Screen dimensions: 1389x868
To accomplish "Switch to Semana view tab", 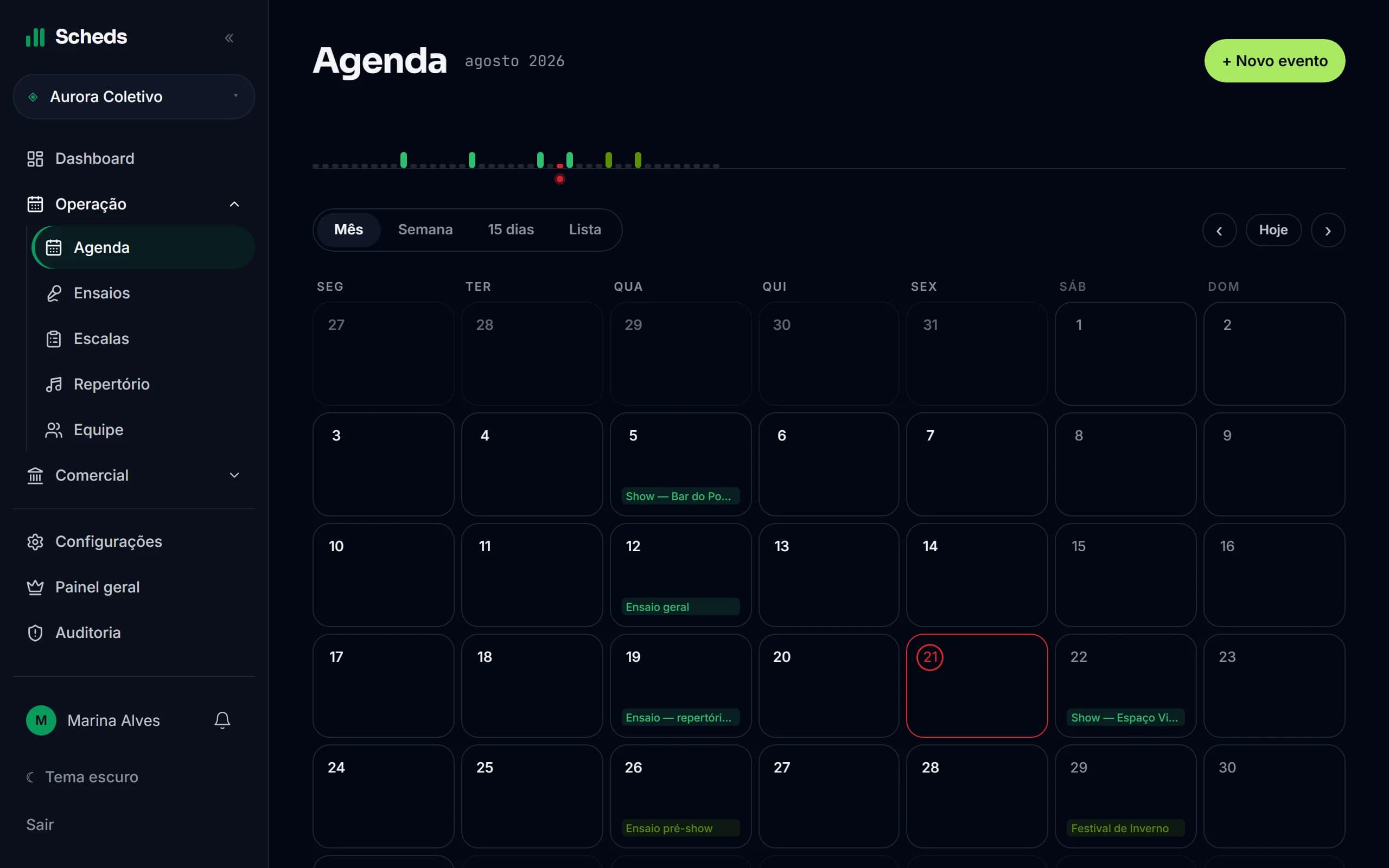I will pyautogui.click(x=425, y=229).
